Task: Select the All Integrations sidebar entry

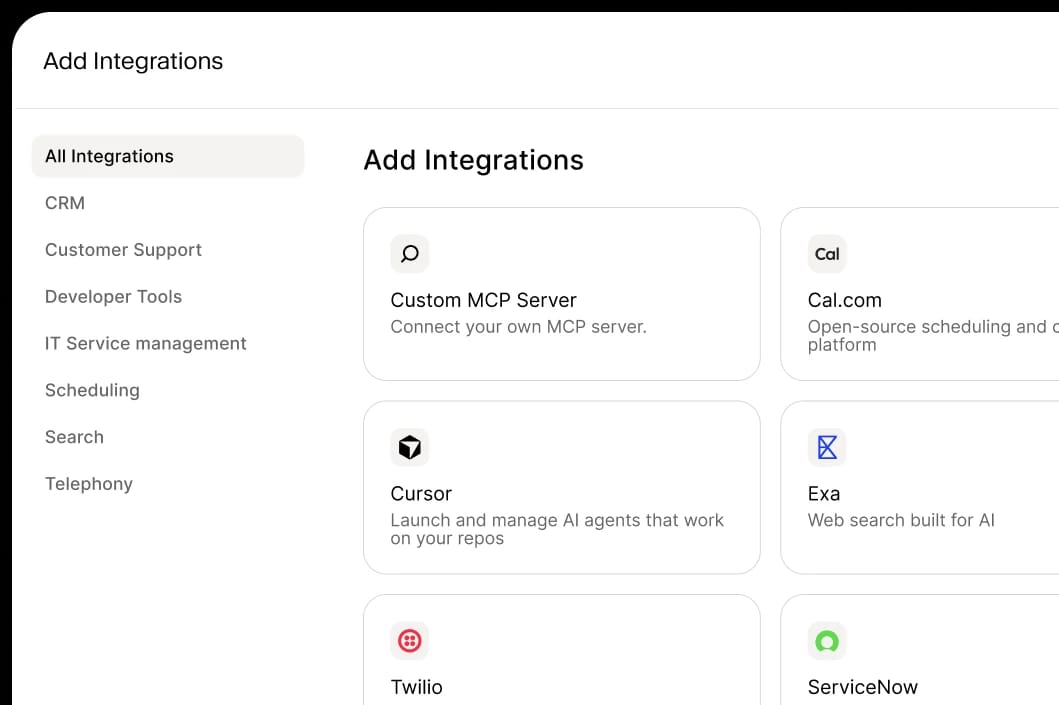Action: (109, 156)
